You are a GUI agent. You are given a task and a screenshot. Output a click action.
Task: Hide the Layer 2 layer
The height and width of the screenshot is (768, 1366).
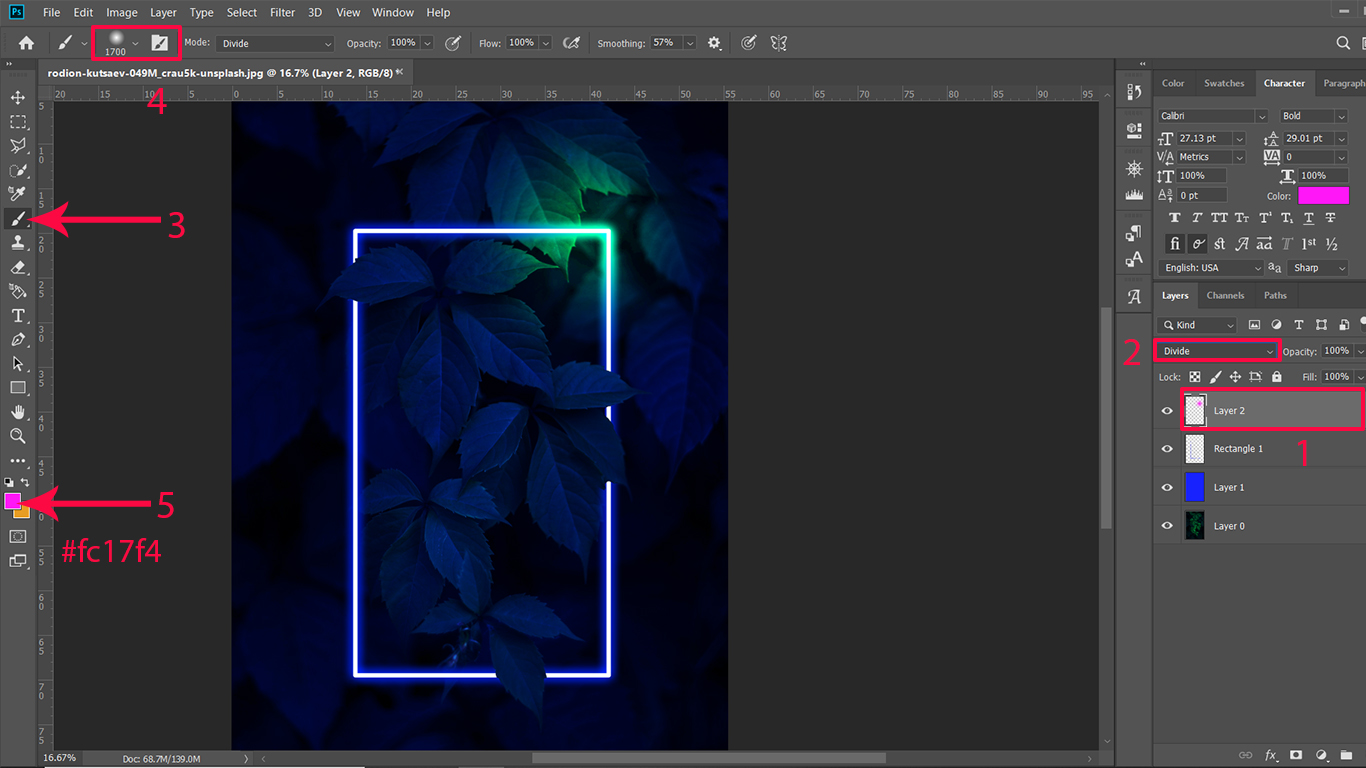point(1167,411)
